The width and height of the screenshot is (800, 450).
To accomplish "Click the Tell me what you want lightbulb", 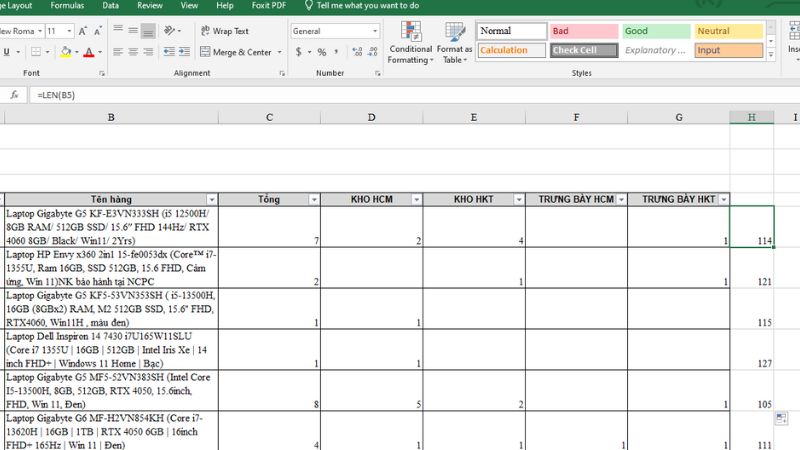I will 309,6.
